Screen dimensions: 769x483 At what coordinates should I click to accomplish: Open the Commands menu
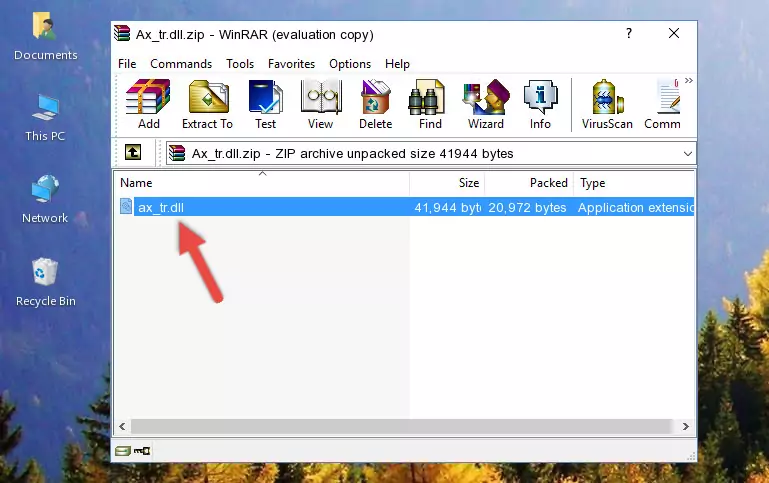pos(181,64)
